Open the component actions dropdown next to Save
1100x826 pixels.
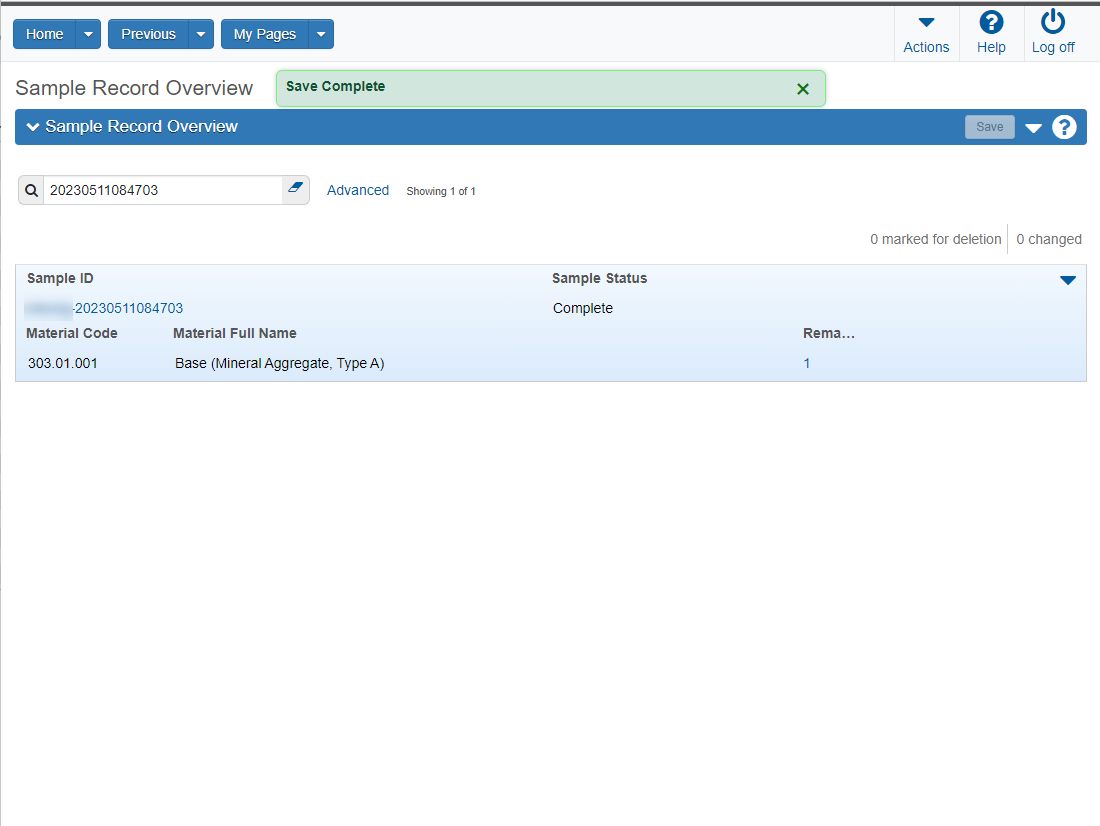click(1033, 128)
